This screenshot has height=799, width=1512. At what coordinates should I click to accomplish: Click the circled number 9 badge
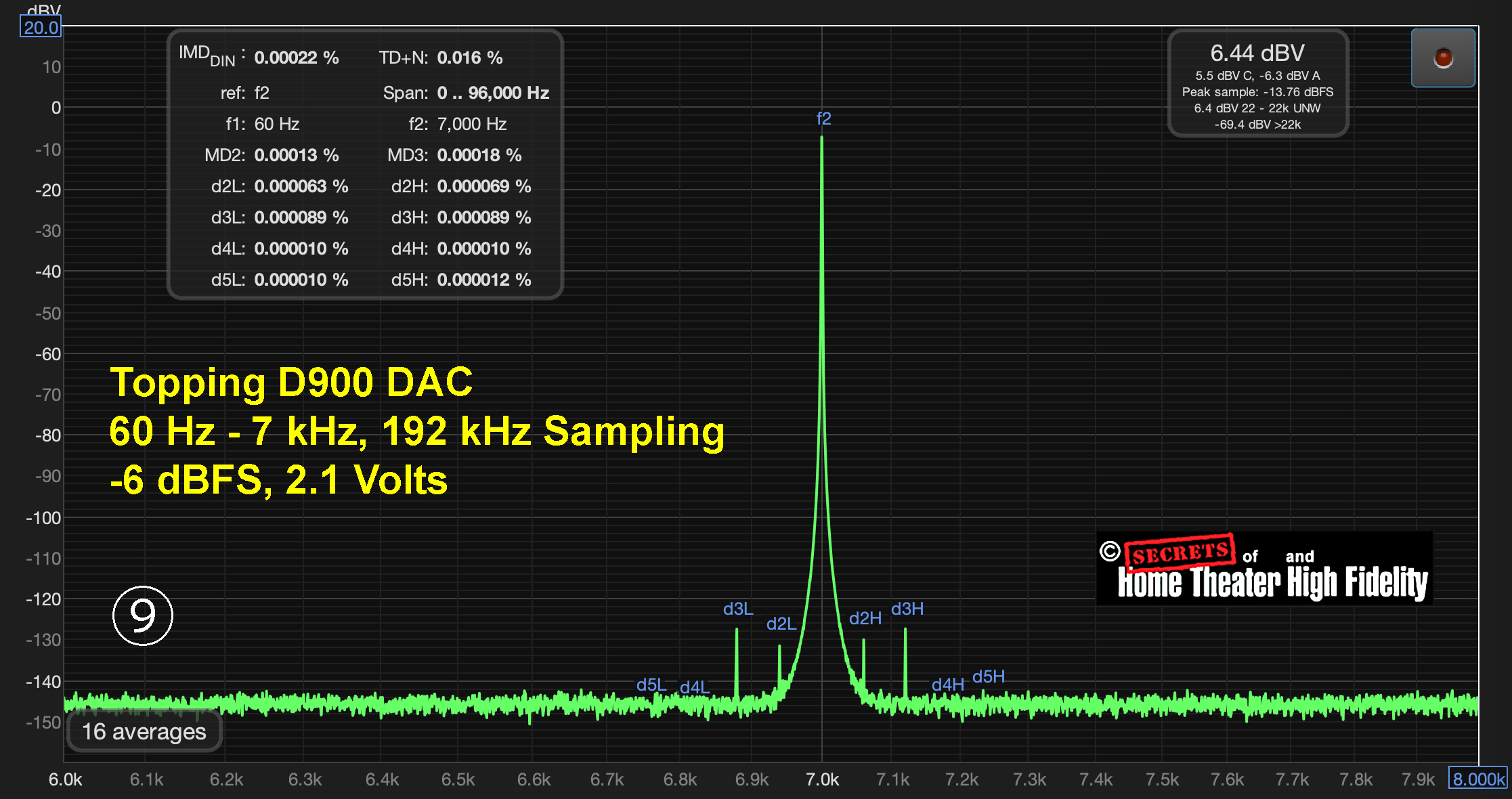pos(142,616)
